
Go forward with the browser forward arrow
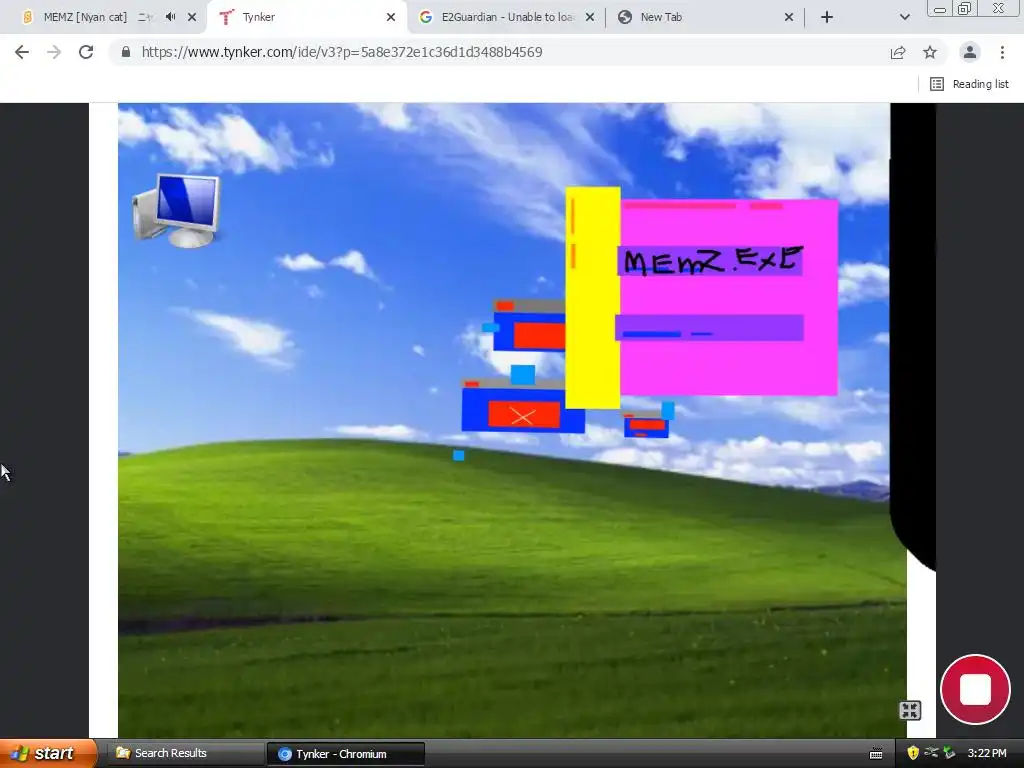(54, 52)
